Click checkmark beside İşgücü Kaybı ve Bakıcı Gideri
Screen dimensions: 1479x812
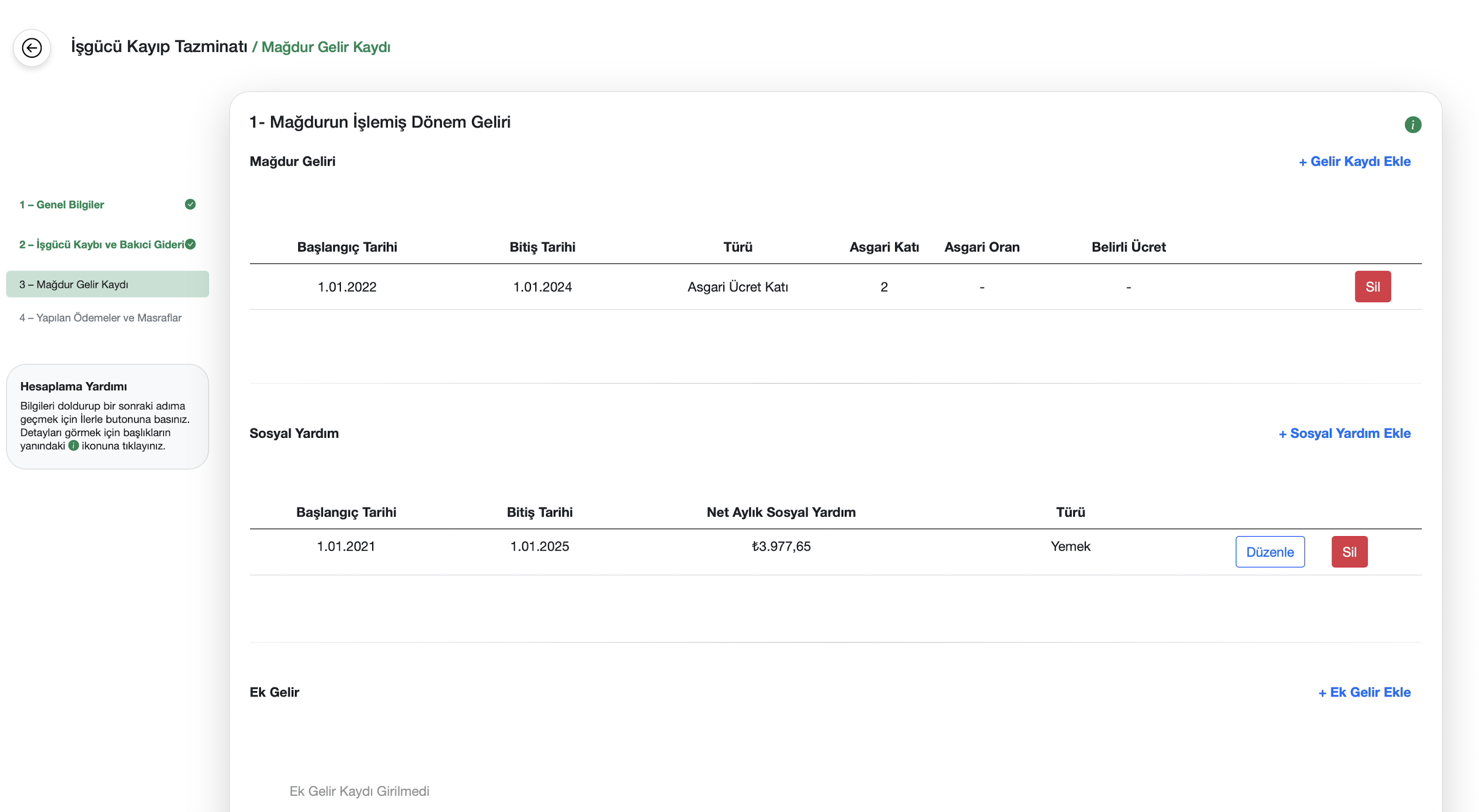point(191,245)
